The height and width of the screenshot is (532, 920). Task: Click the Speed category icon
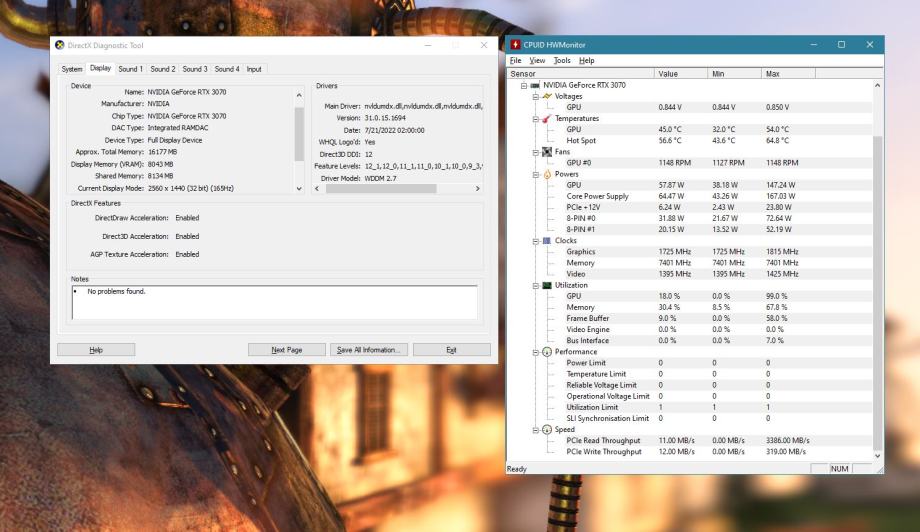pyautogui.click(x=547, y=429)
